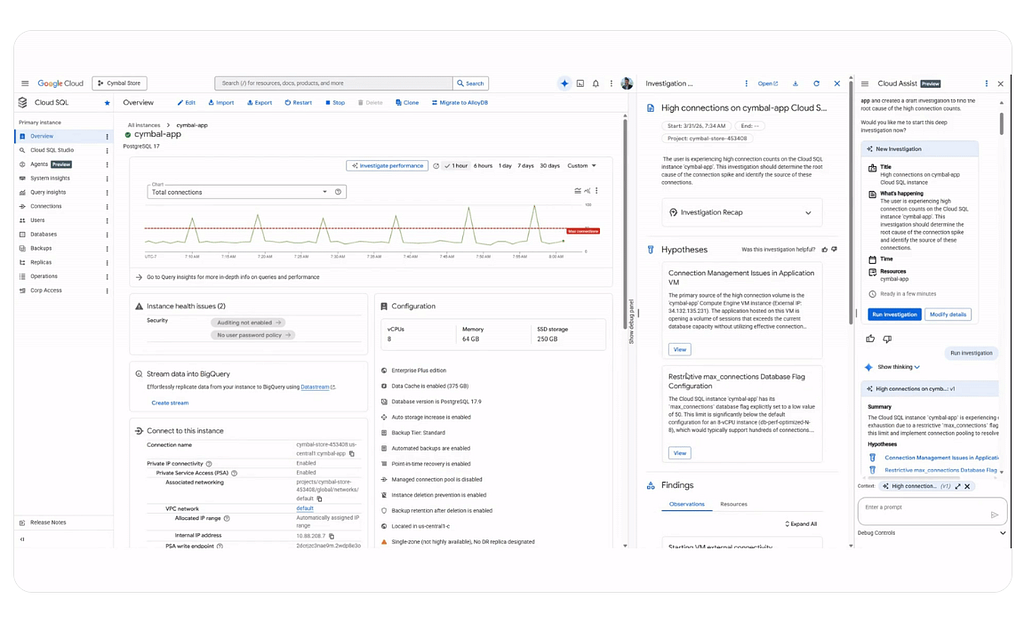Click the Create stream link

(x=170, y=402)
